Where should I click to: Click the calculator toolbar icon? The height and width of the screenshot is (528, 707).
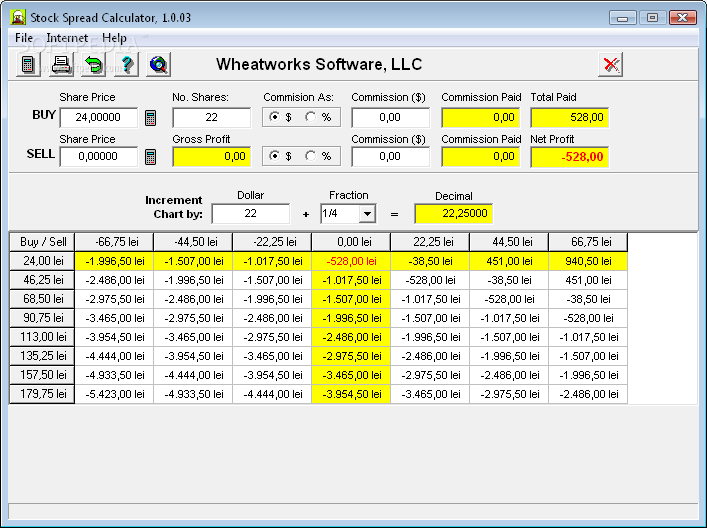28,64
